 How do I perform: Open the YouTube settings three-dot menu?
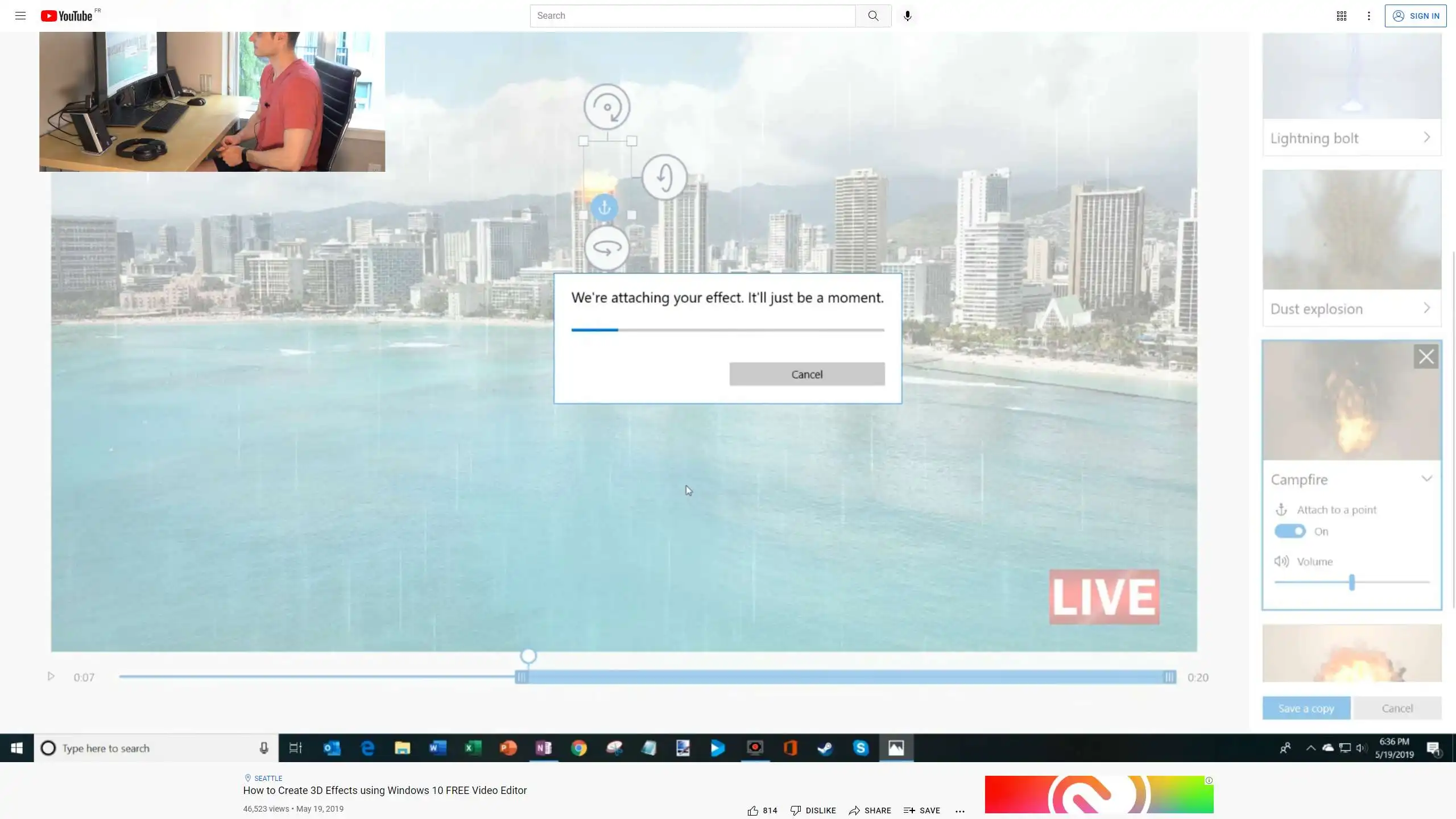click(1369, 16)
